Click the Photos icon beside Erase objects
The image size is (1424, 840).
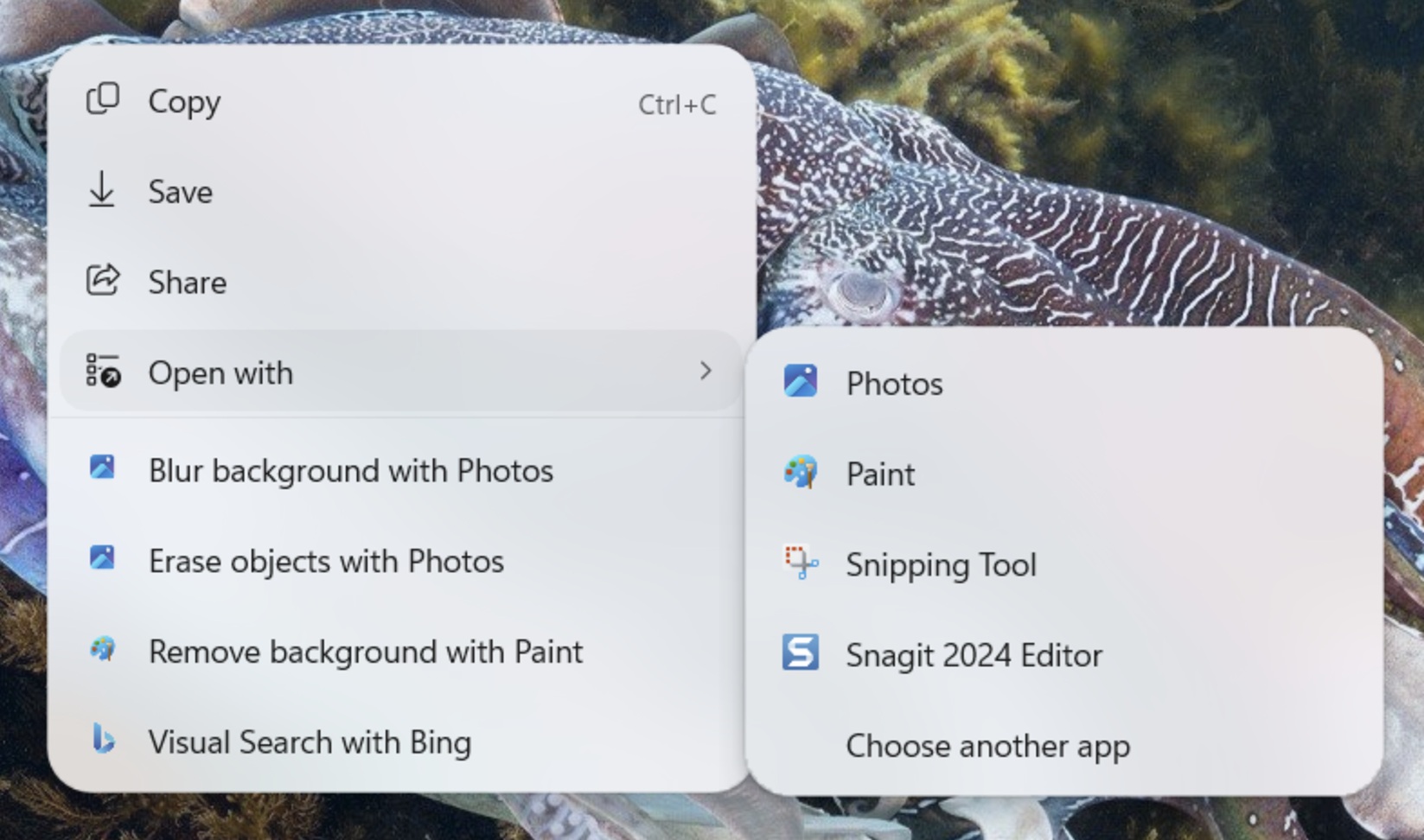point(102,557)
